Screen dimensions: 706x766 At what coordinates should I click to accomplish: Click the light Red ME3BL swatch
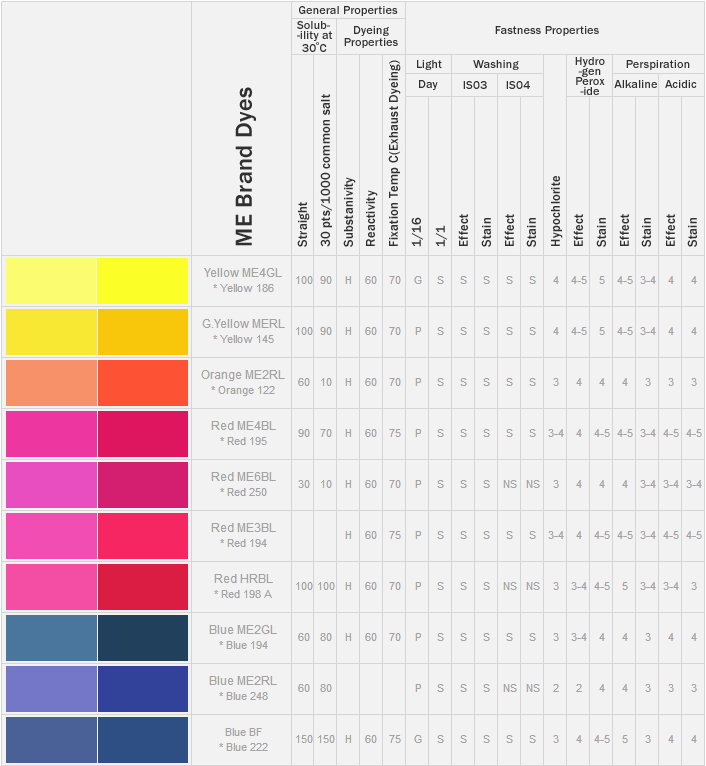(x=51, y=536)
